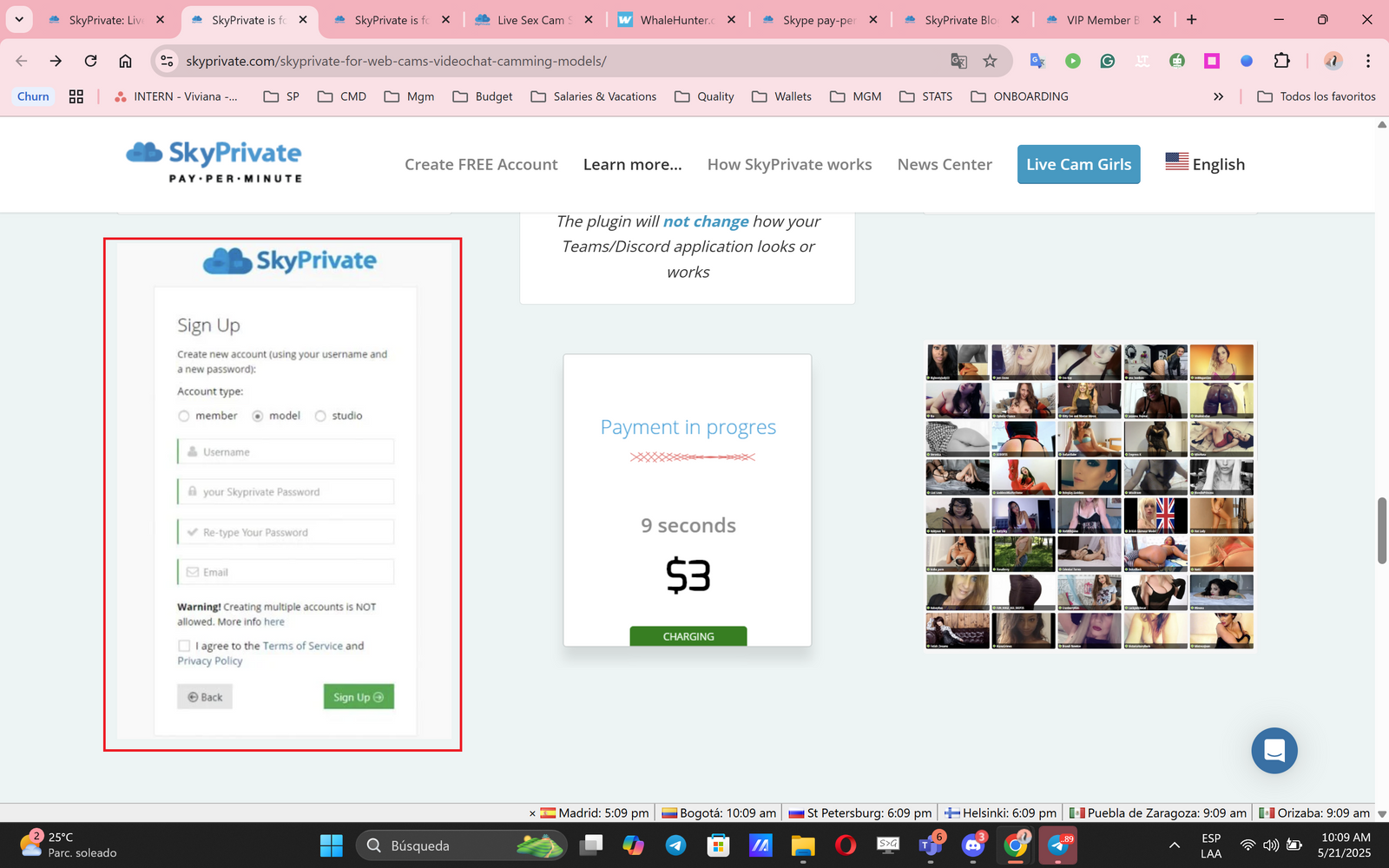Viewport: 1389px width, 868px height.
Task: Show the hidden bookmarks overflow
Action: pyautogui.click(x=1218, y=96)
